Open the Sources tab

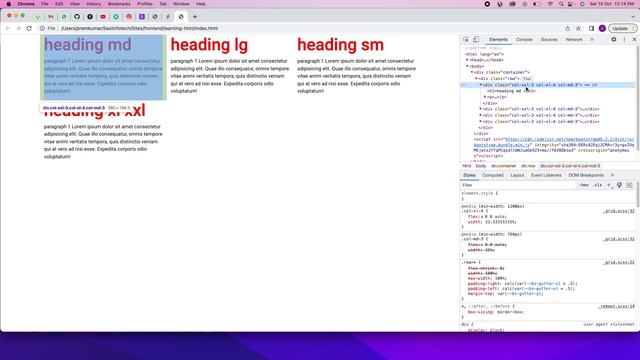point(549,40)
